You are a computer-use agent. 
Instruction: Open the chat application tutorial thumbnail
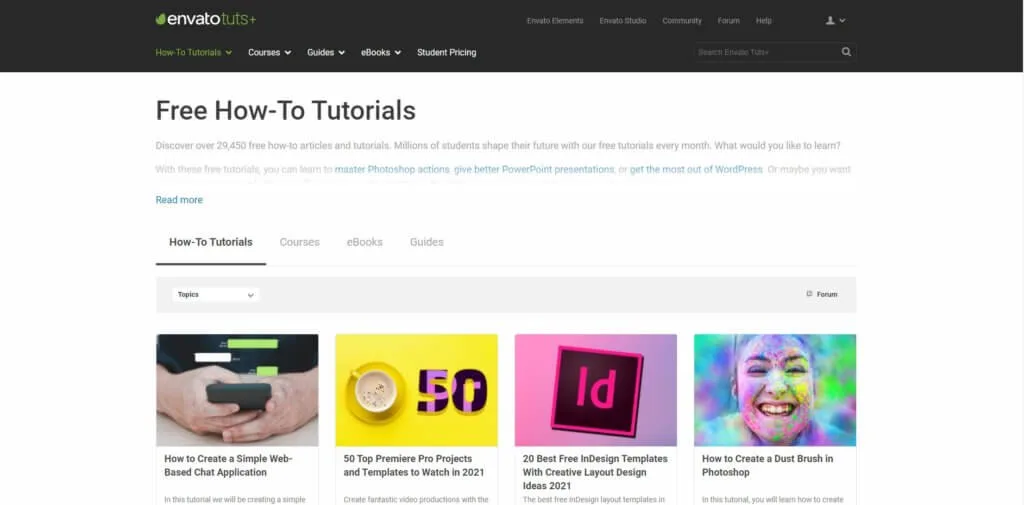tap(237, 390)
